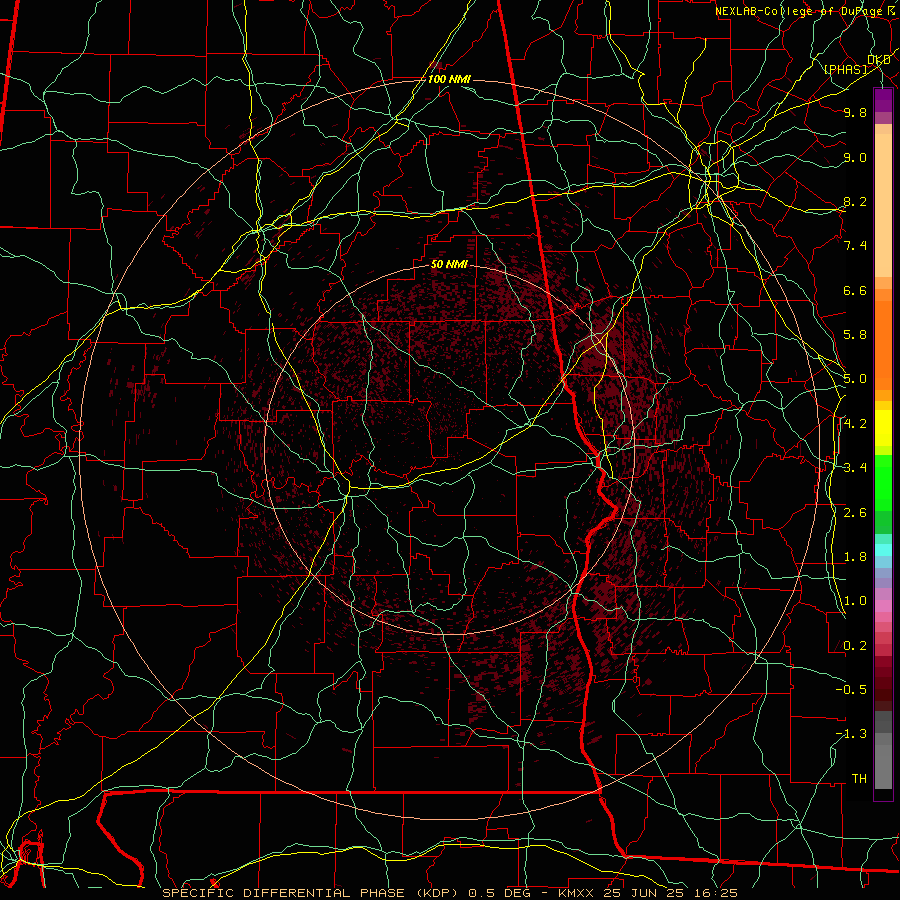Pick the cyan color bar segment near 1.8
900x900 pixels.
pos(883,550)
